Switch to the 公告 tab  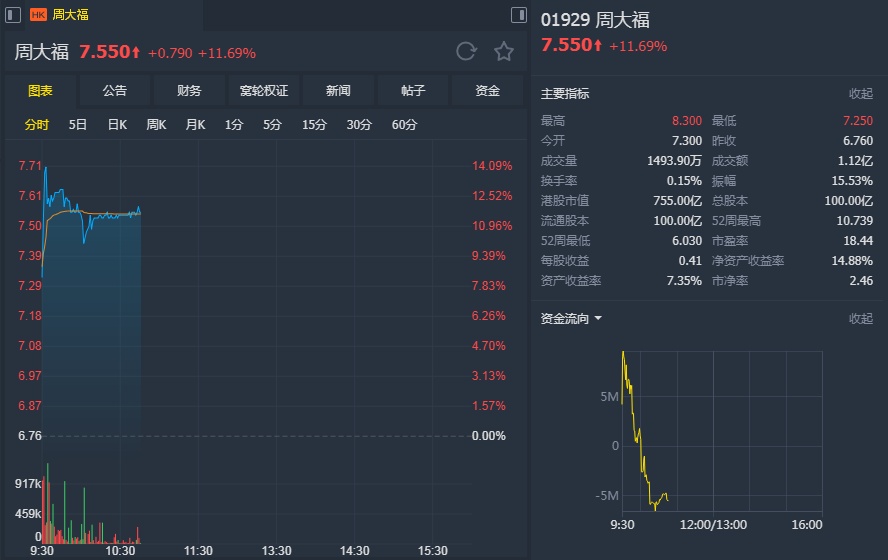tap(115, 91)
